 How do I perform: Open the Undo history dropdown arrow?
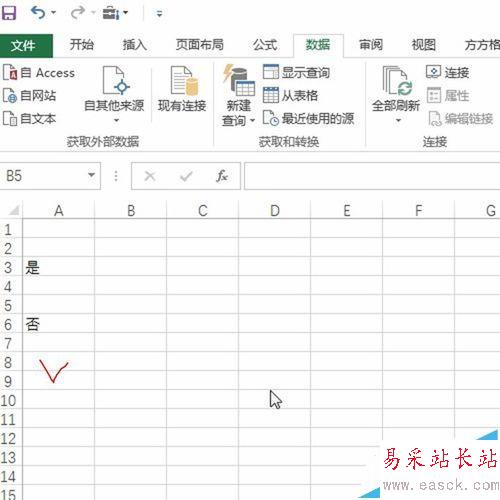pos(54,13)
